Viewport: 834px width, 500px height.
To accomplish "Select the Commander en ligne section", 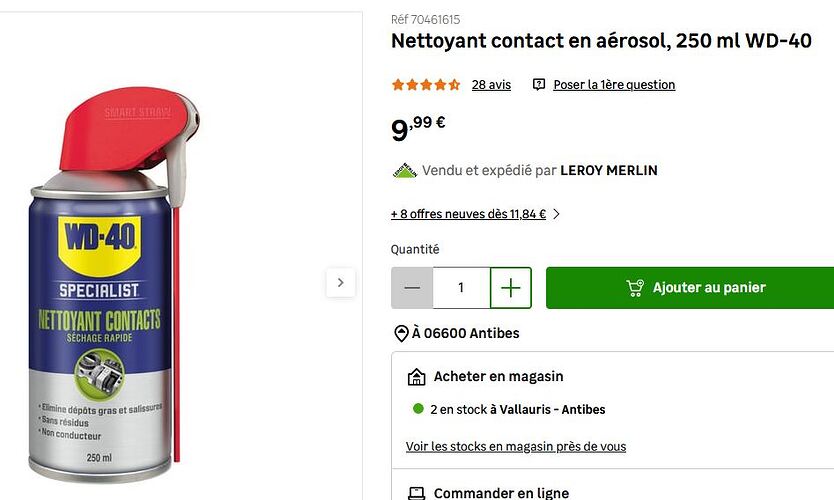I will pyautogui.click(x=501, y=493).
